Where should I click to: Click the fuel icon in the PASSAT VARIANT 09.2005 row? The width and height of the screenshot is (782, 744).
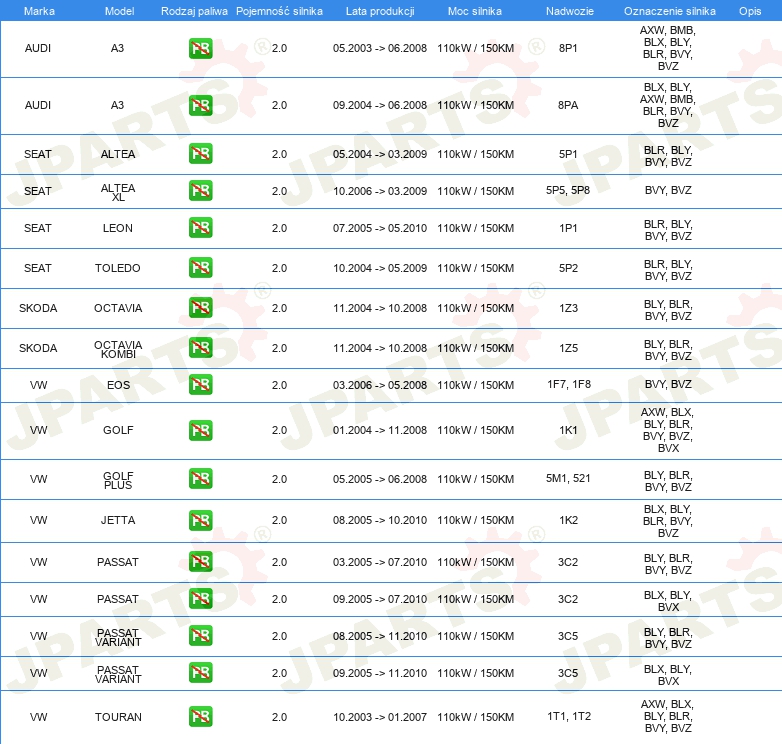[200, 673]
